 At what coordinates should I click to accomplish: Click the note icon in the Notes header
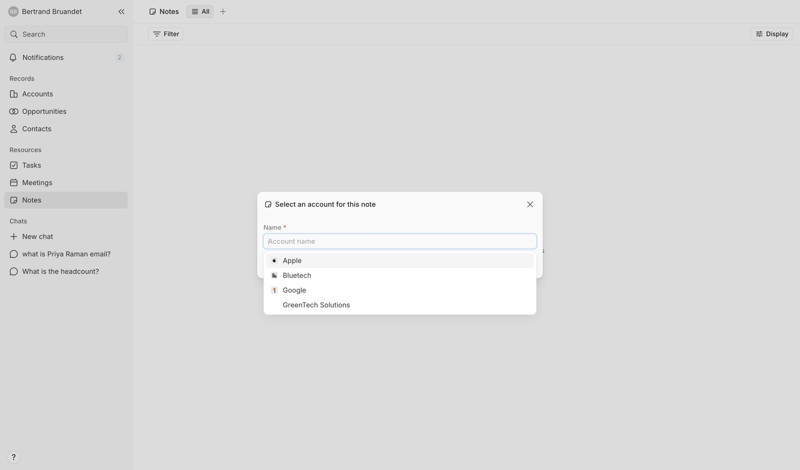point(153,12)
